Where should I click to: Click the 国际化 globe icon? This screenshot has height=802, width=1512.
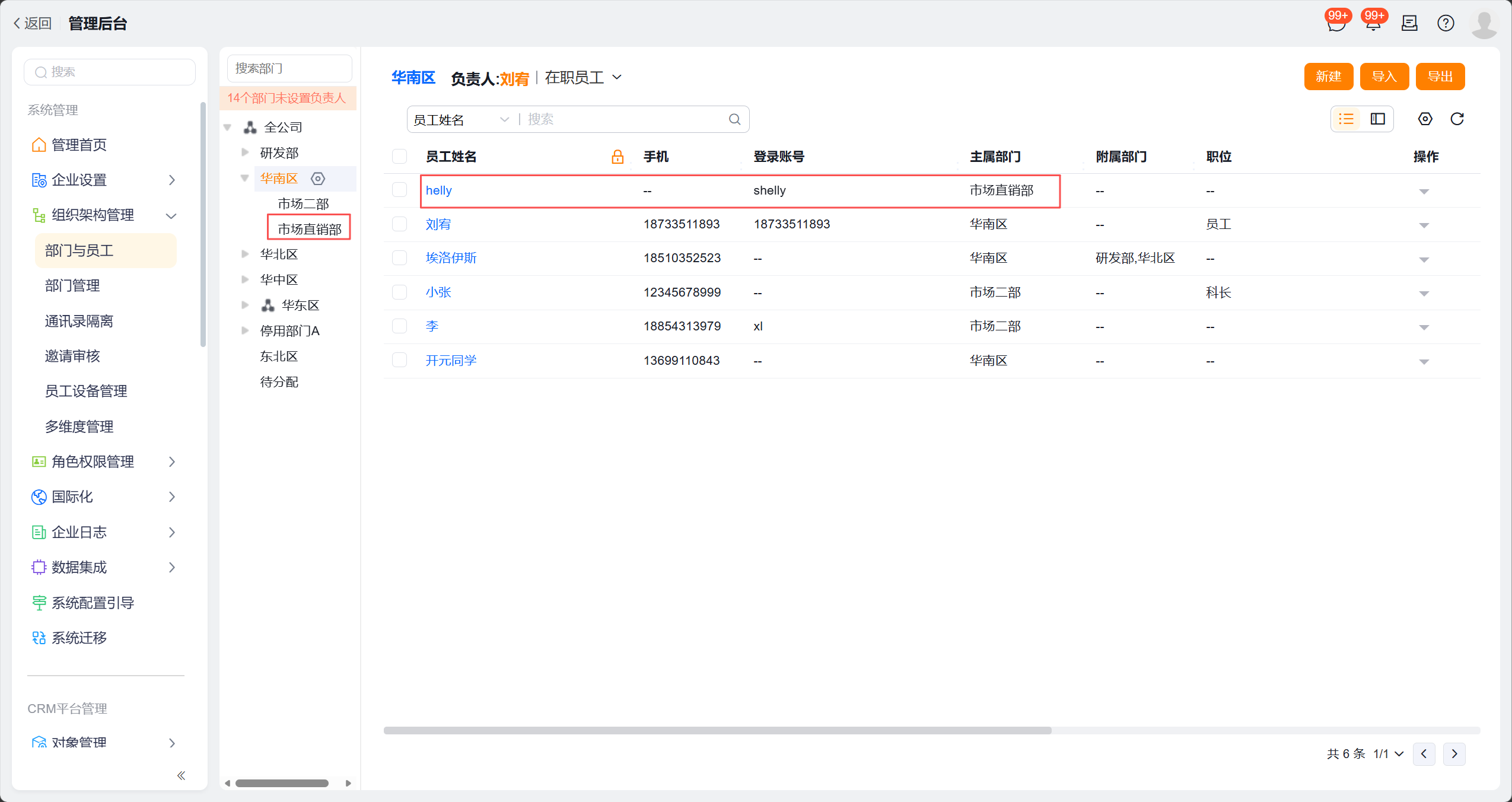39,497
